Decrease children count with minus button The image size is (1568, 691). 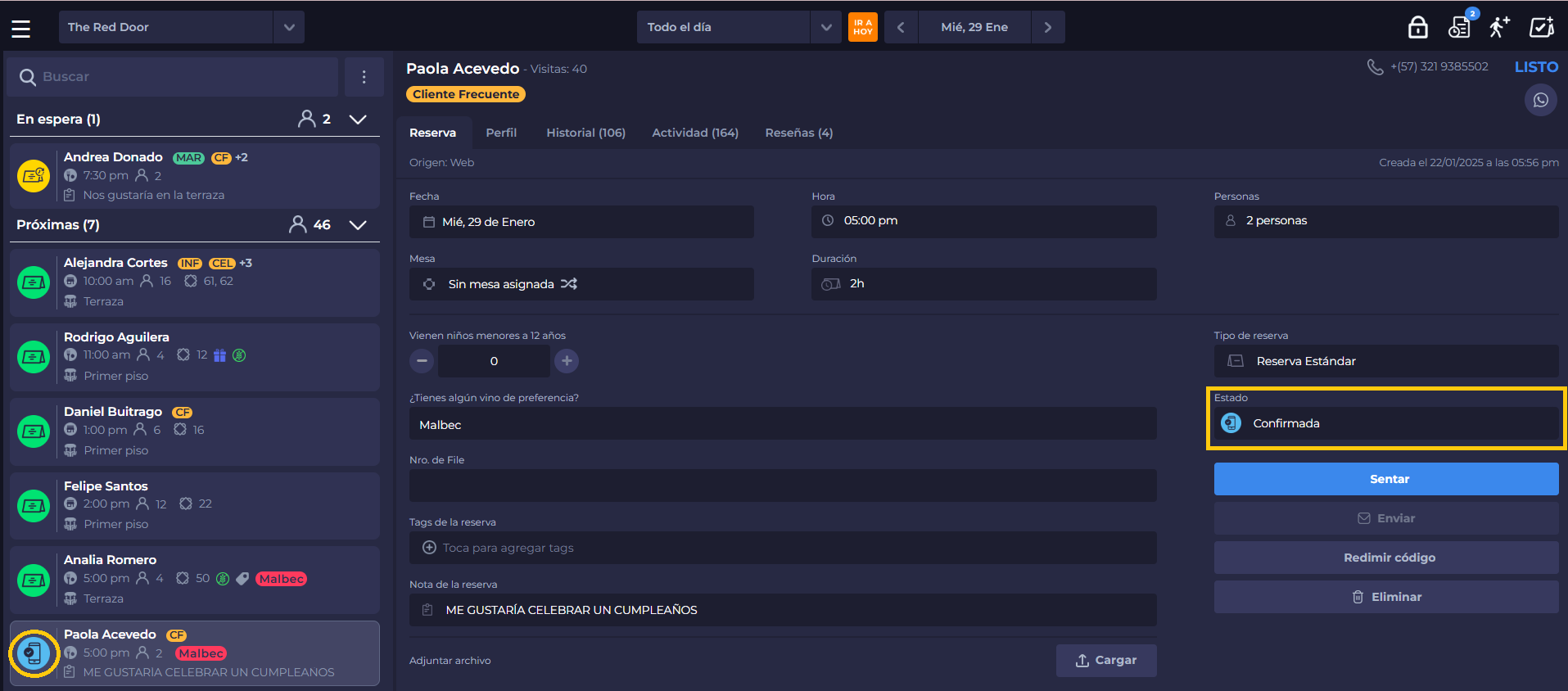pos(422,361)
